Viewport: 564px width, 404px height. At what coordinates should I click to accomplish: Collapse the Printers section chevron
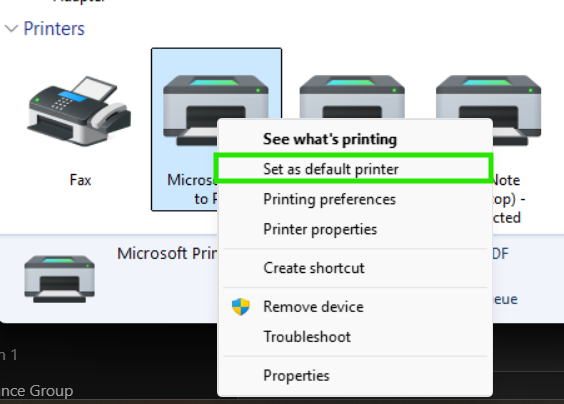(x=12, y=28)
